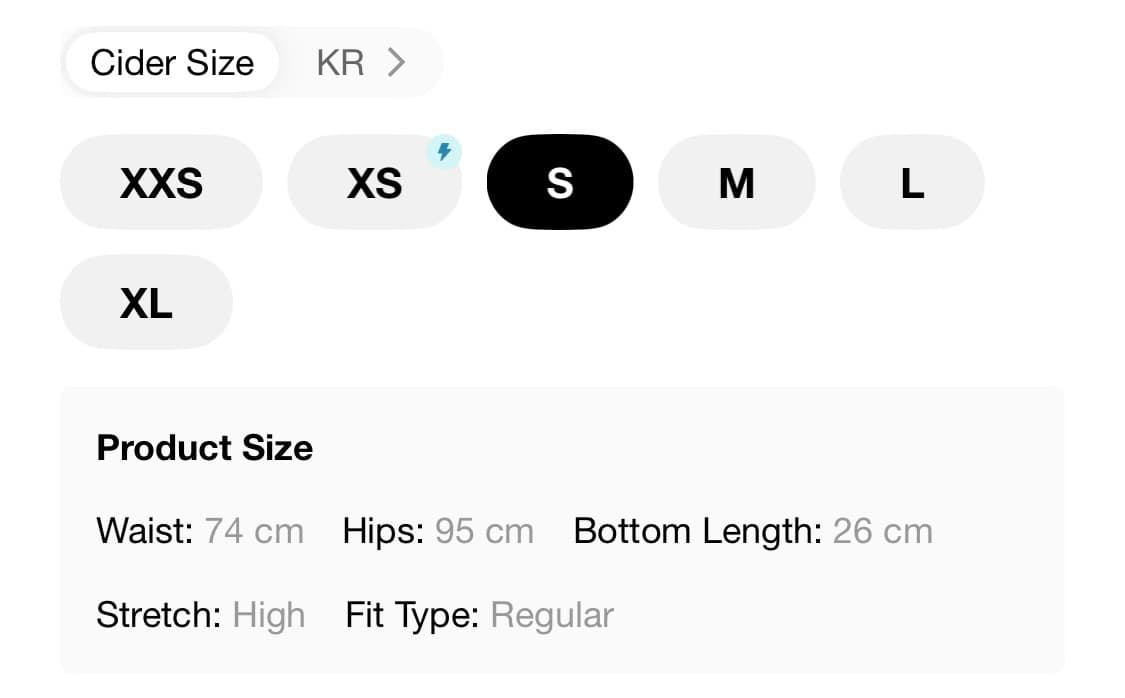Click the lightning bolt badge on XS
Screen dimensions: 1125x698
[x=444, y=152]
